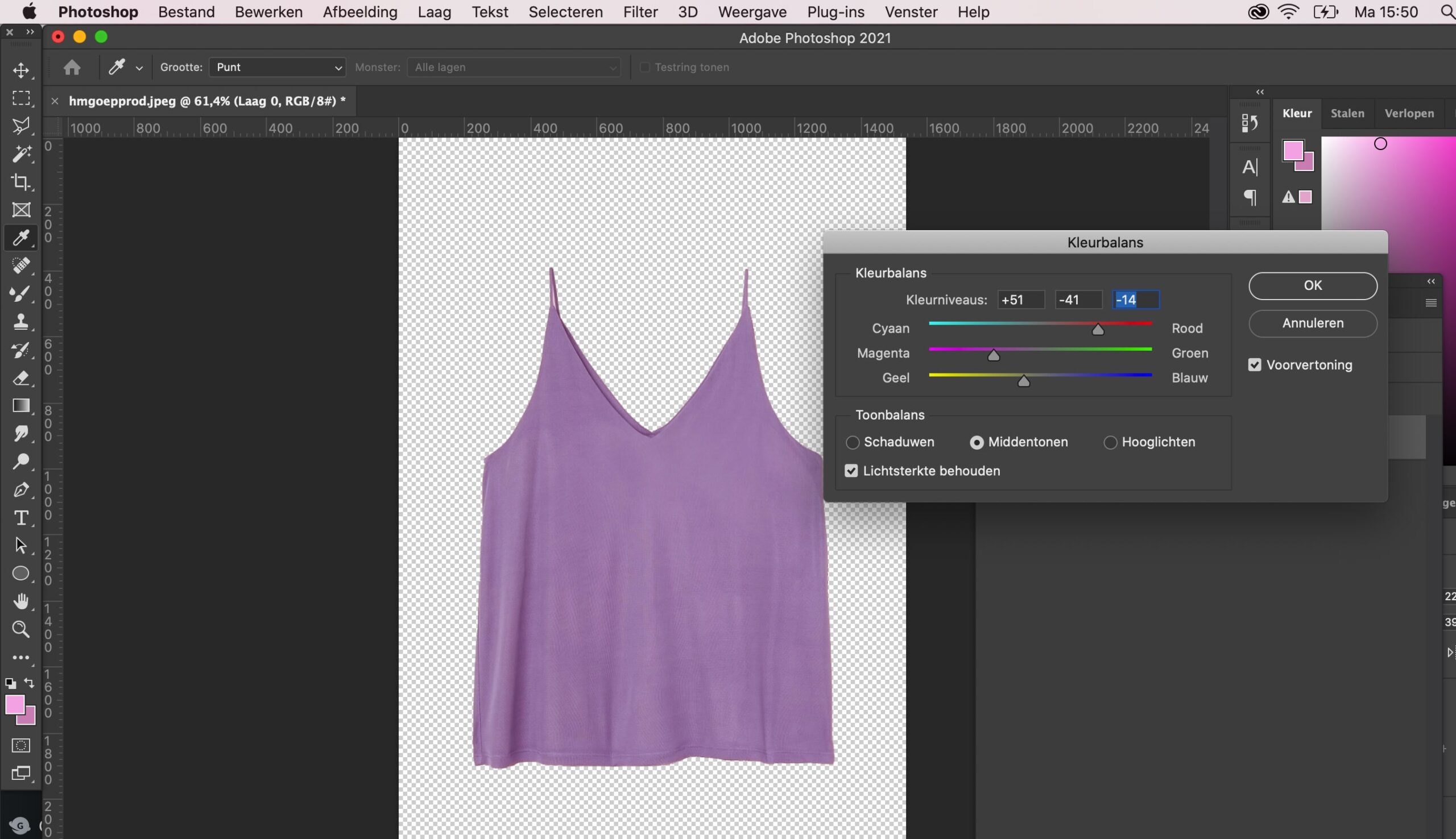Open eyedropper tool preset picker arrow
The width and height of the screenshot is (1456, 839).
point(139,68)
